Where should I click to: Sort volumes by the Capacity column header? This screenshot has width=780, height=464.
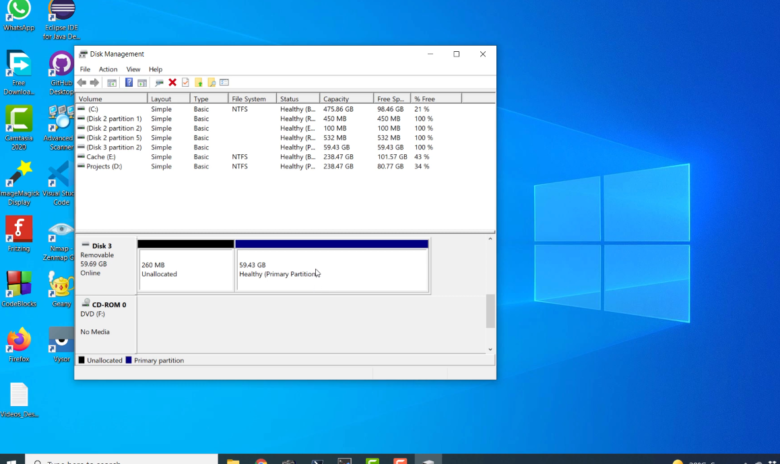point(346,98)
